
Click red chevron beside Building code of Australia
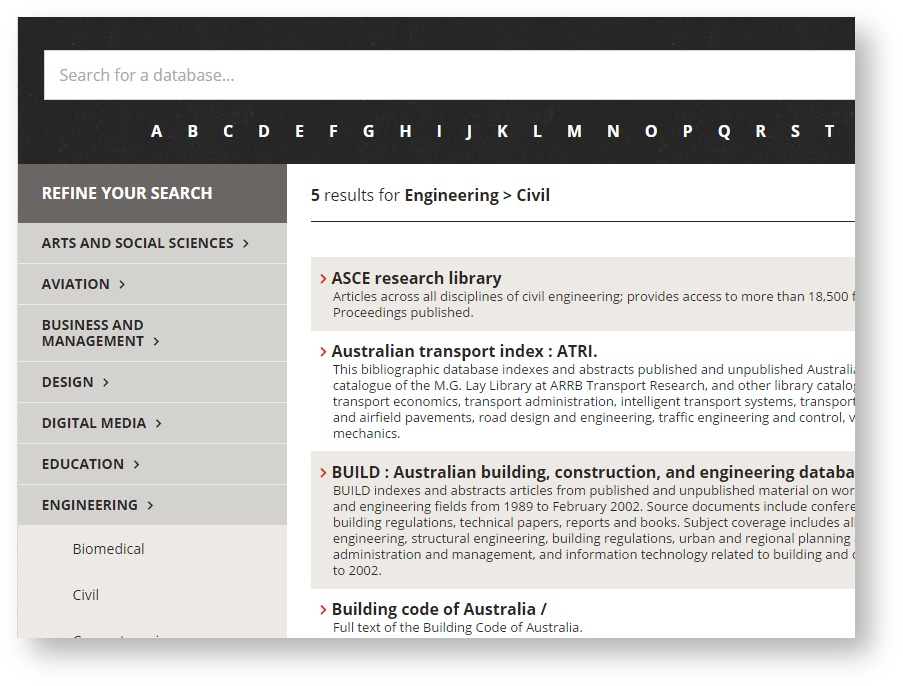tap(323, 610)
